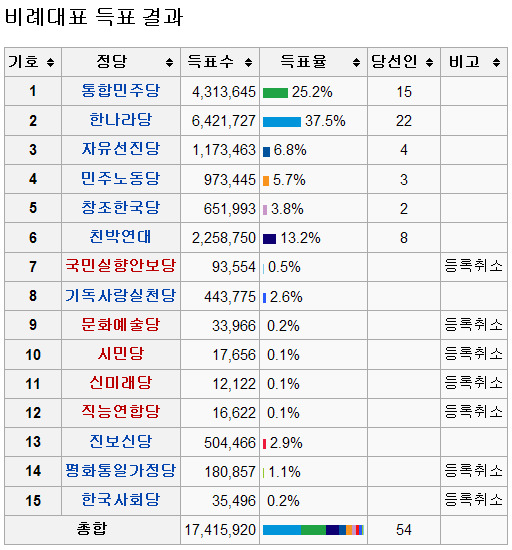Sort table by 당선인 column arrows
The height and width of the screenshot is (550, 512).
point(429,62)
